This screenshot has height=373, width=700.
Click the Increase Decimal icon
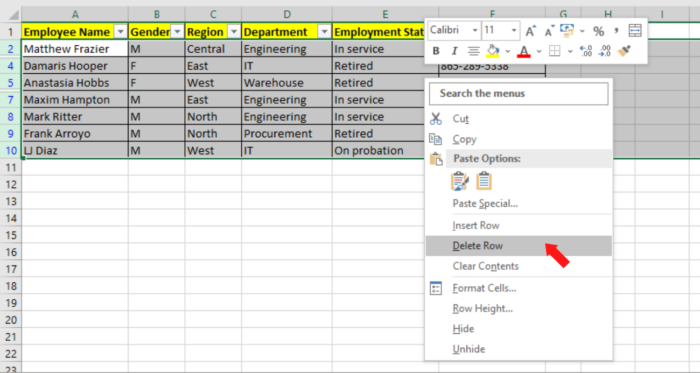(x=586, y=51)
